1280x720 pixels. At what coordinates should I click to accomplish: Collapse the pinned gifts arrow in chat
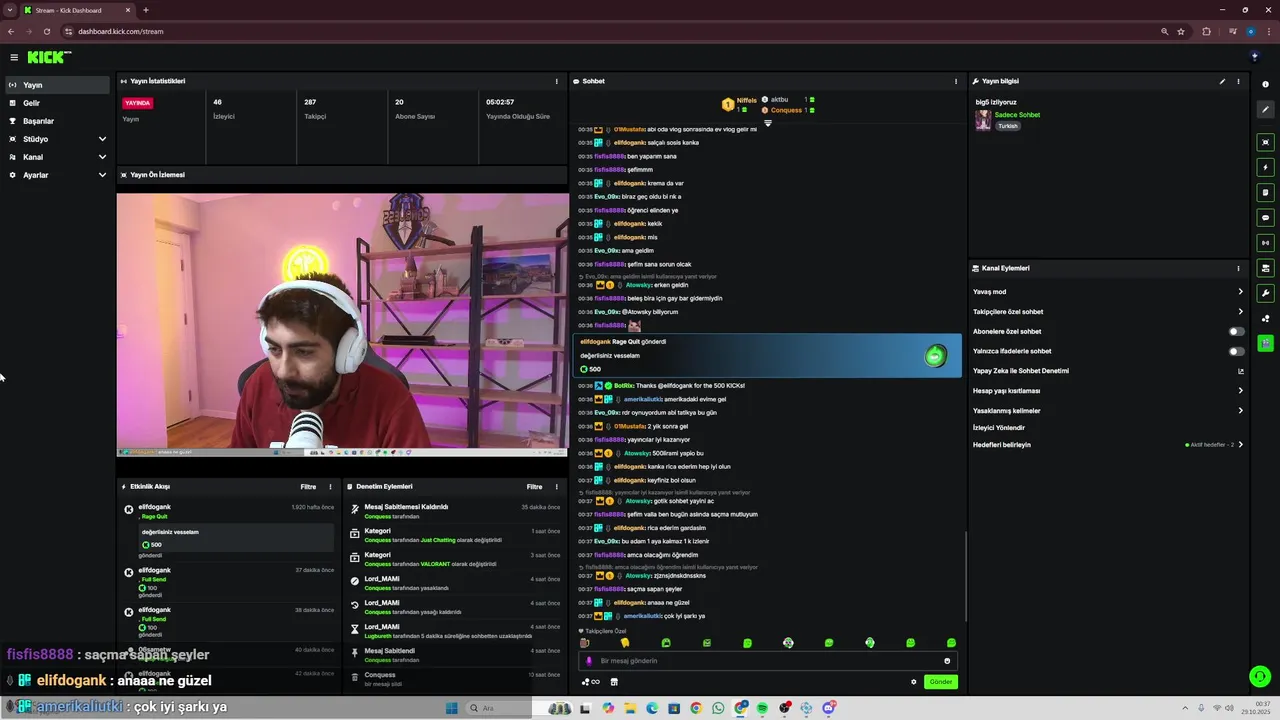tap(768, 124)
